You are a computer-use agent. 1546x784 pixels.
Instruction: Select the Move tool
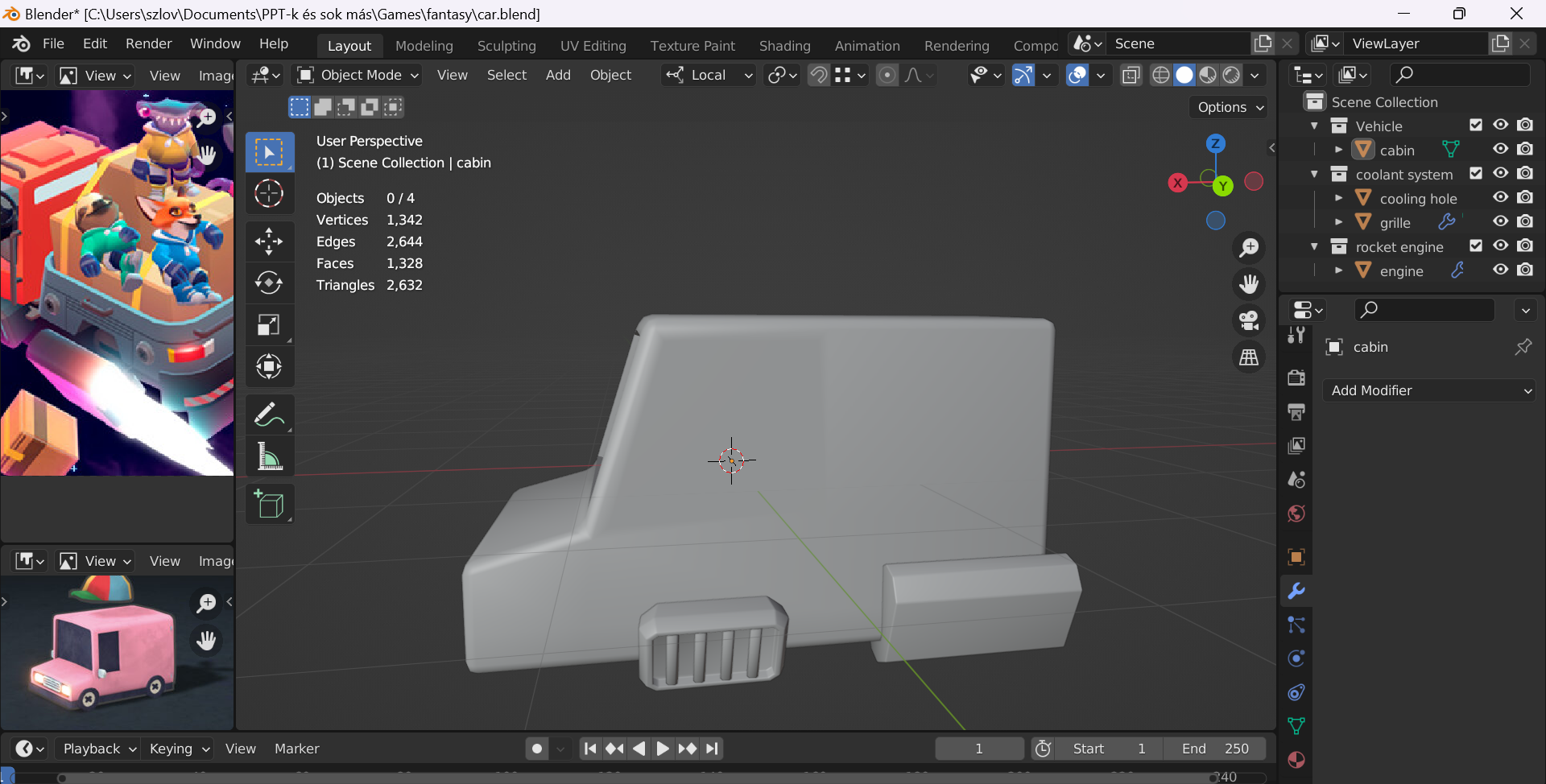(269, 241)
